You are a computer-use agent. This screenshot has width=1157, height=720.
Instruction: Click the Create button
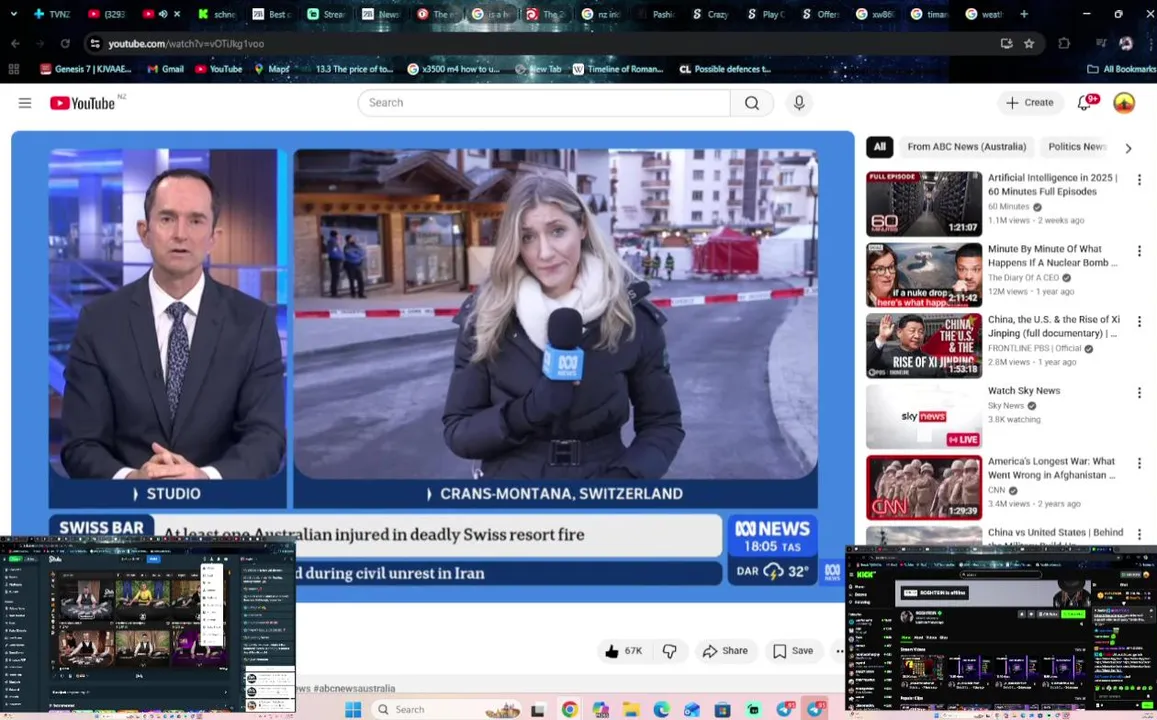(1030, 103)
